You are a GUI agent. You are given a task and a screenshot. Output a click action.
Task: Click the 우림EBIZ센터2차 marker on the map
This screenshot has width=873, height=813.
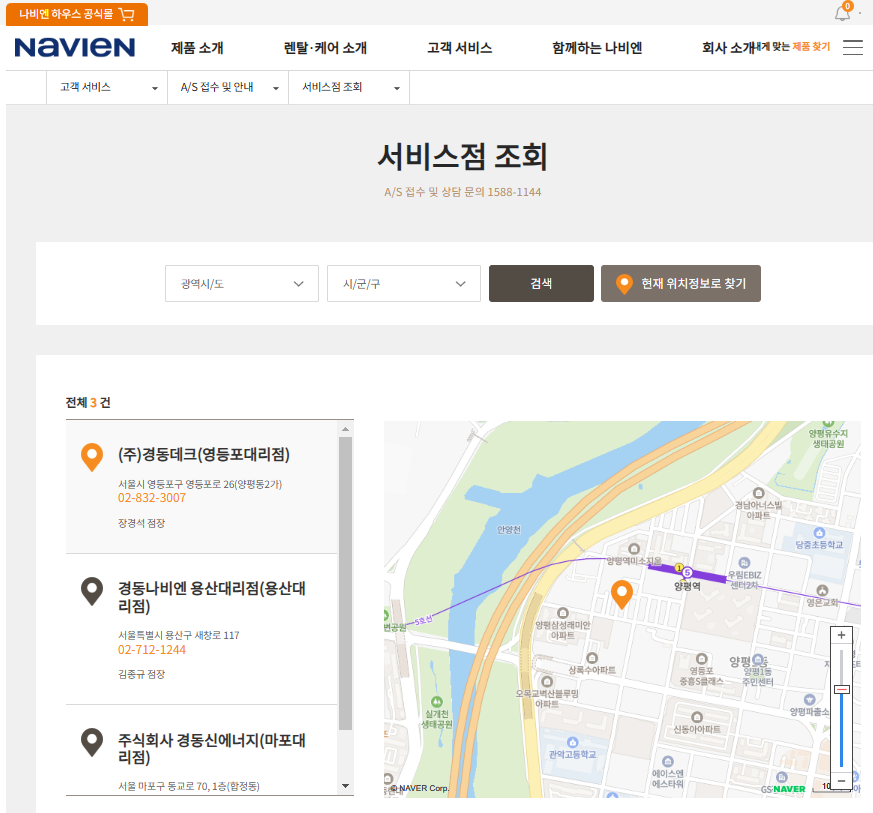click(744, 563)
